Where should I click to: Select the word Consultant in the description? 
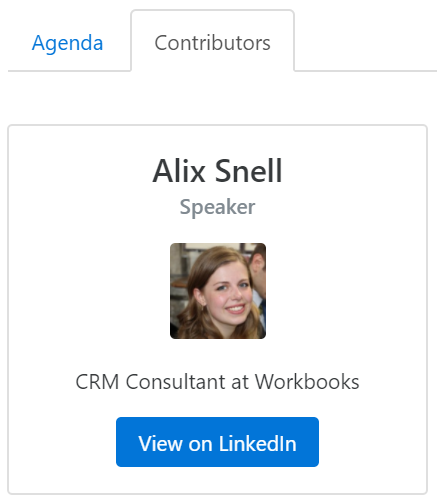(x=175, y=382)
